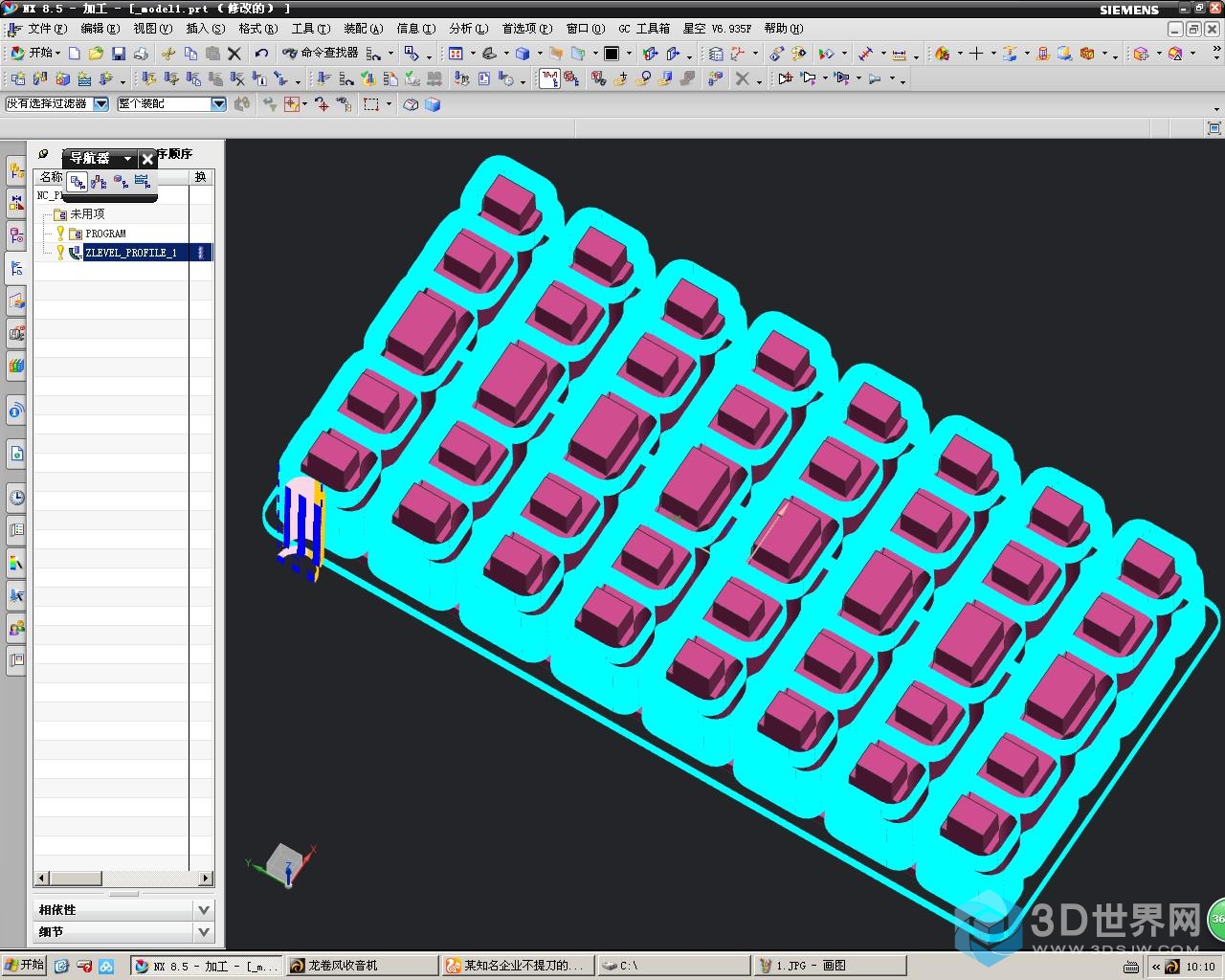Open the 插入 menu
This screenshot has height=980, width=1225.
coord(206,29)
